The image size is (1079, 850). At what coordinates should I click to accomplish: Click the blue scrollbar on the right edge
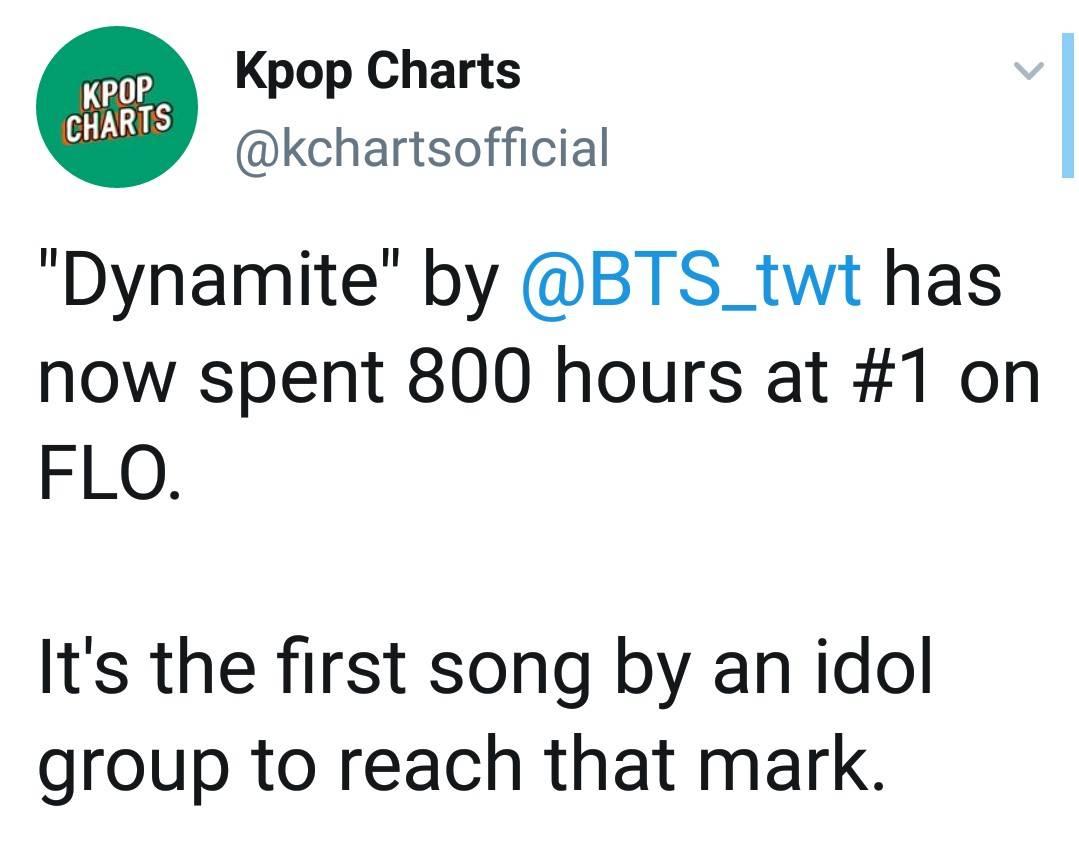[1068, 105]
